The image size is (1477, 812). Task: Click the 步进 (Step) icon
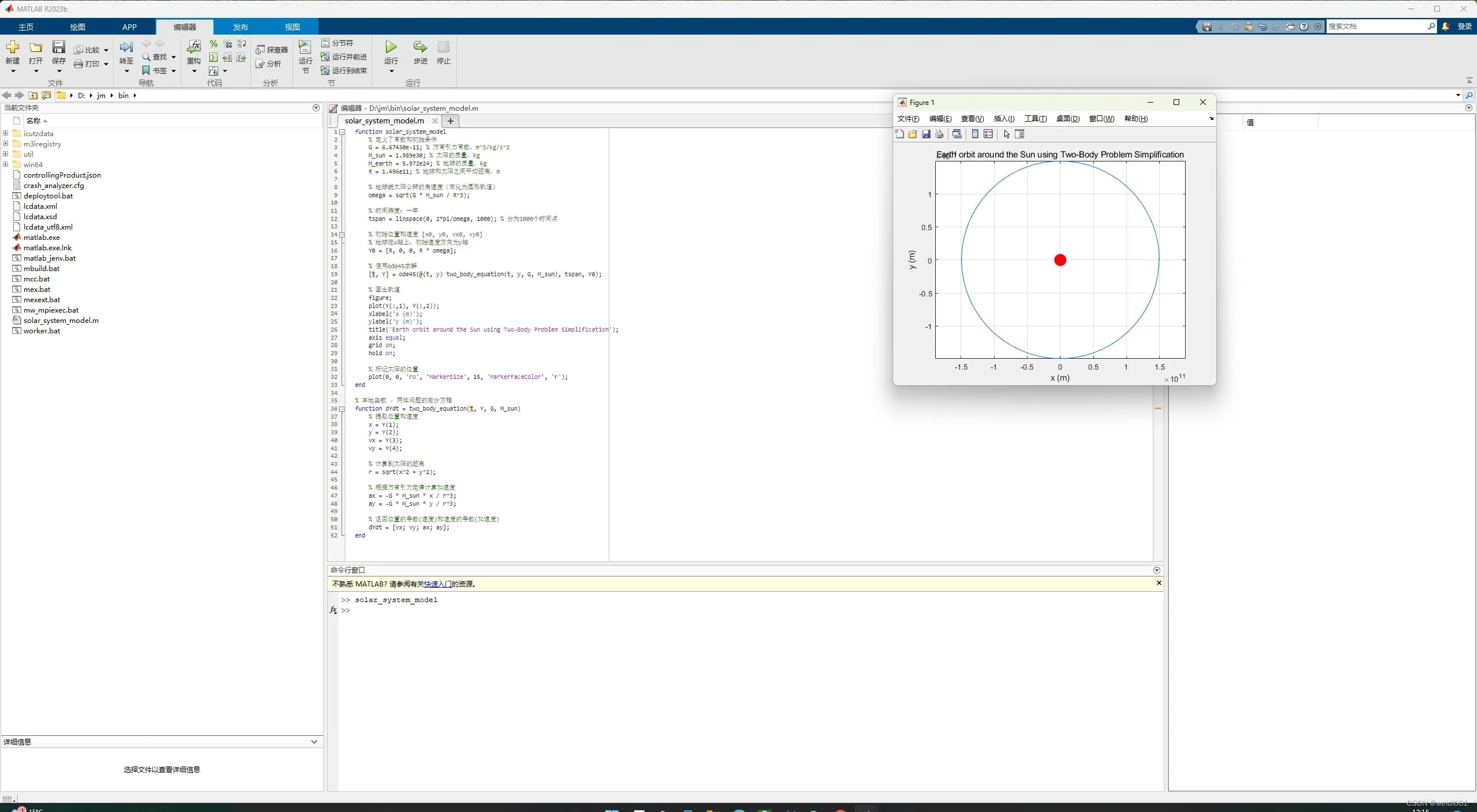(420, 47)
